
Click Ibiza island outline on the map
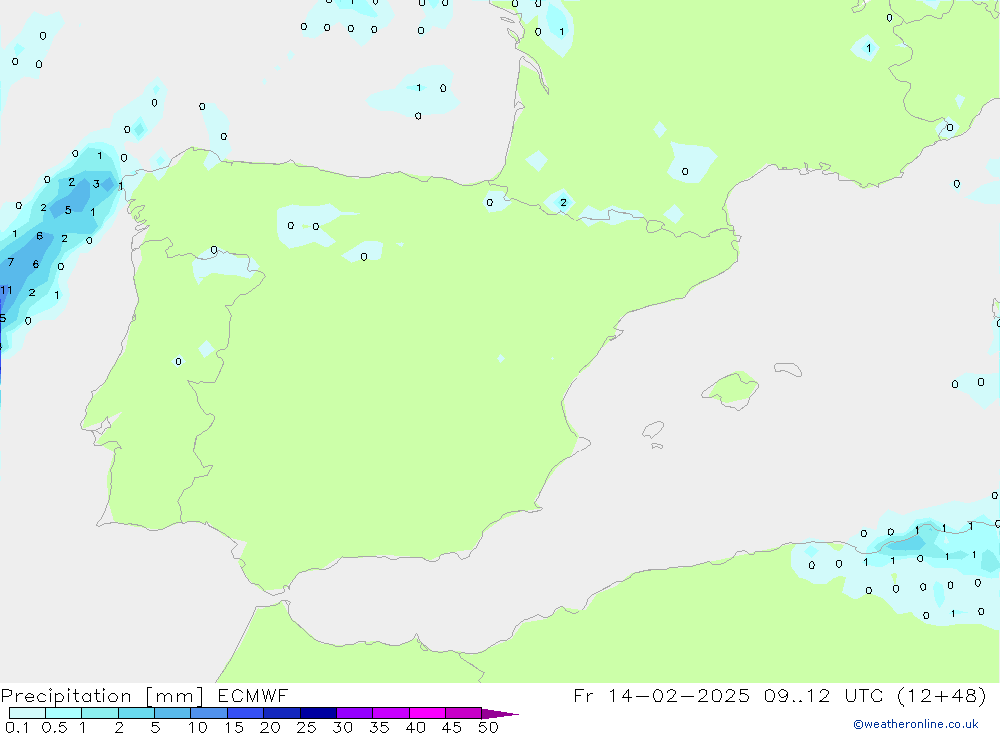(x=653, y=429)
